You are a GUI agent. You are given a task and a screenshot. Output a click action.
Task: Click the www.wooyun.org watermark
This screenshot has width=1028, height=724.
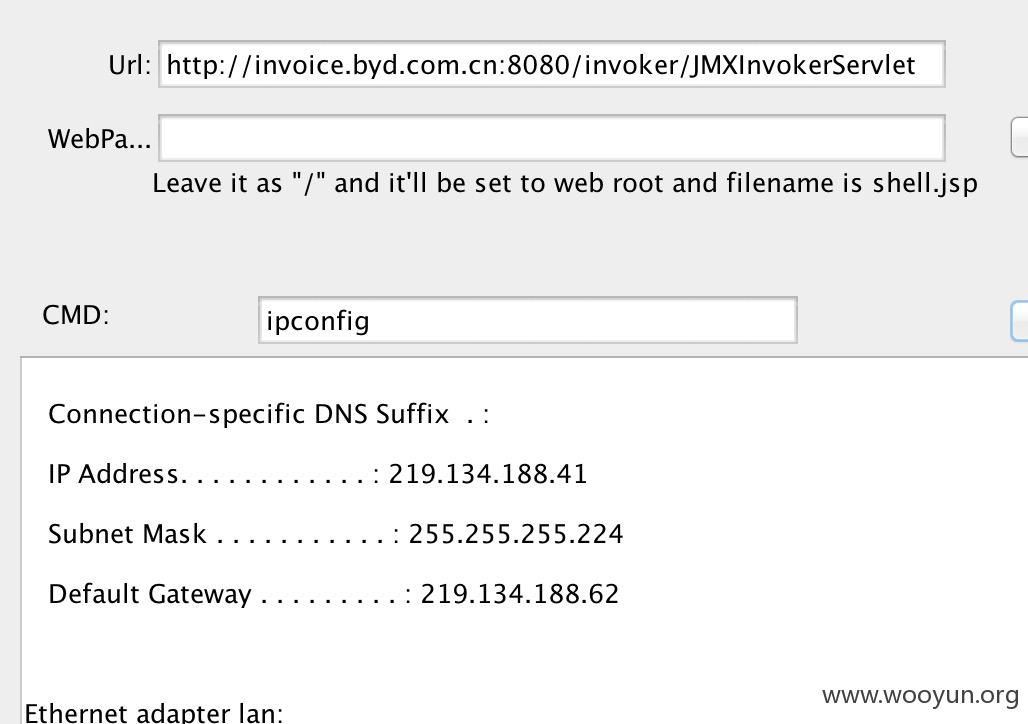920,695
